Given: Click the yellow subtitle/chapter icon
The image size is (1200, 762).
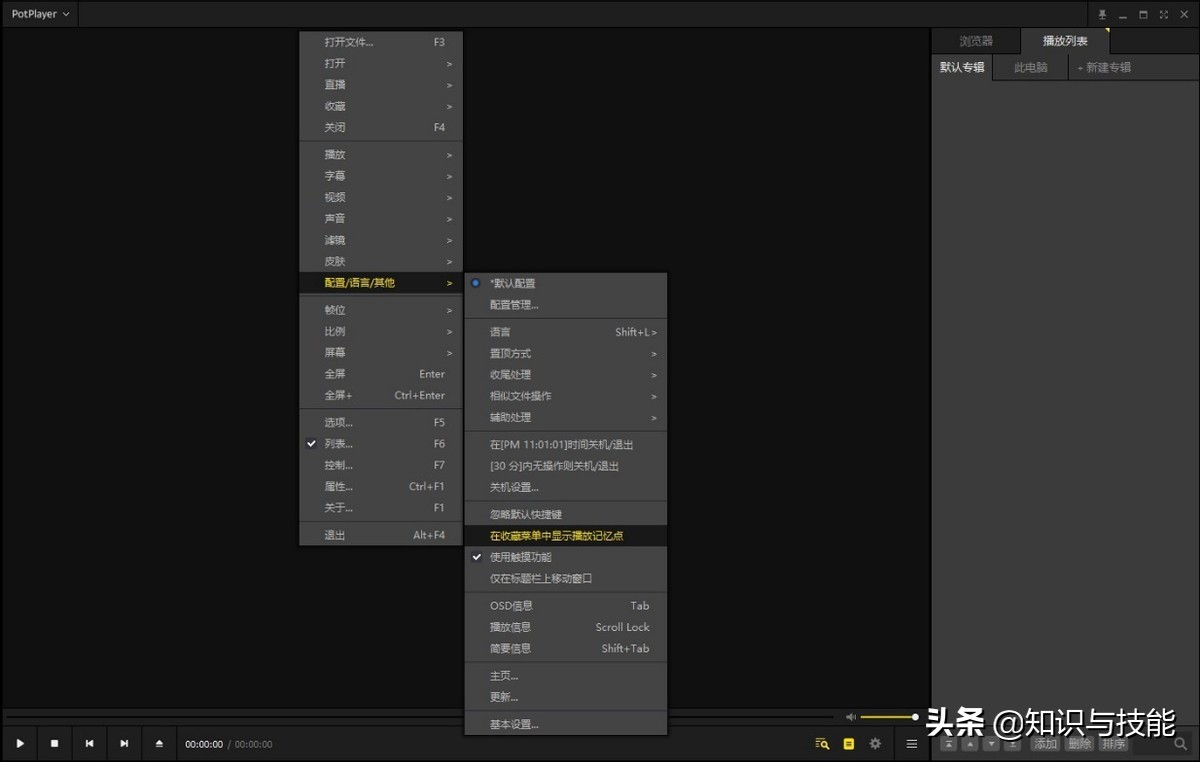Looking at the screenshot, I should pos(849,744).
